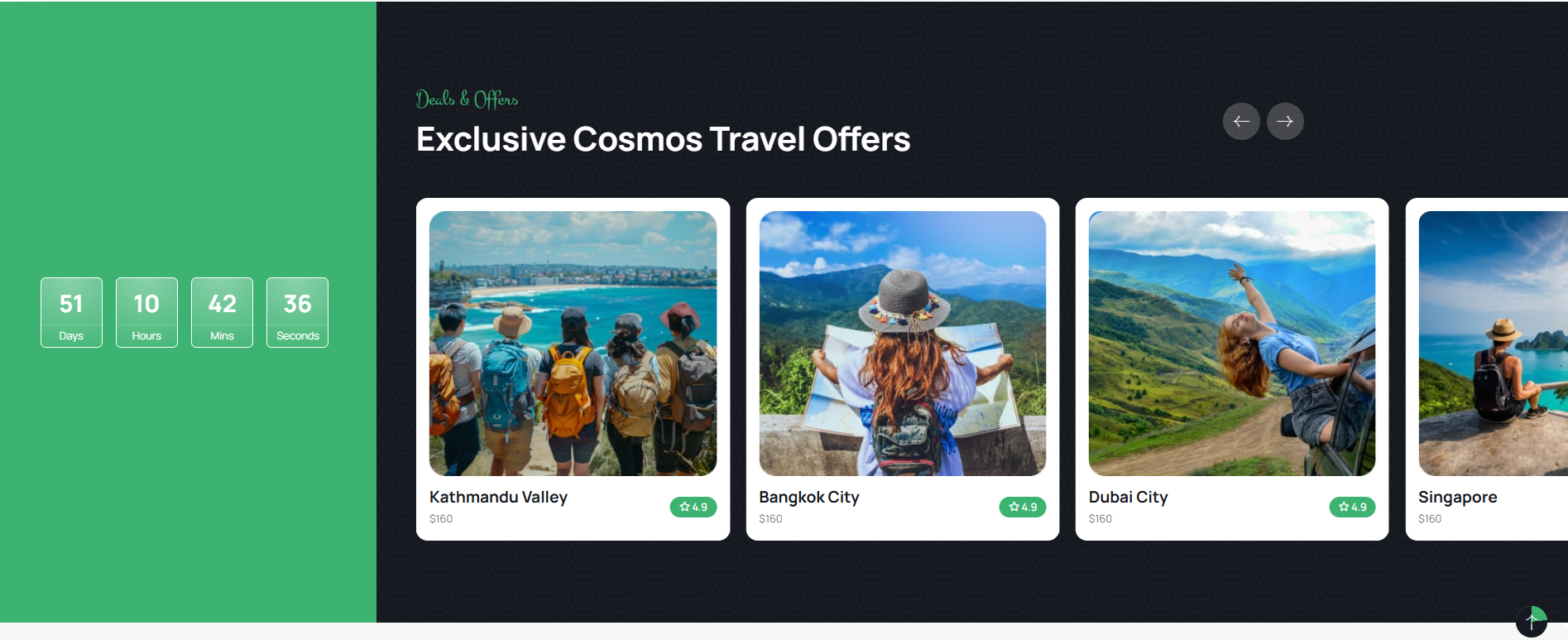Open the Singapore offer title
The height and width of the screenshot is (640, 1568).
click(1457, 497)
